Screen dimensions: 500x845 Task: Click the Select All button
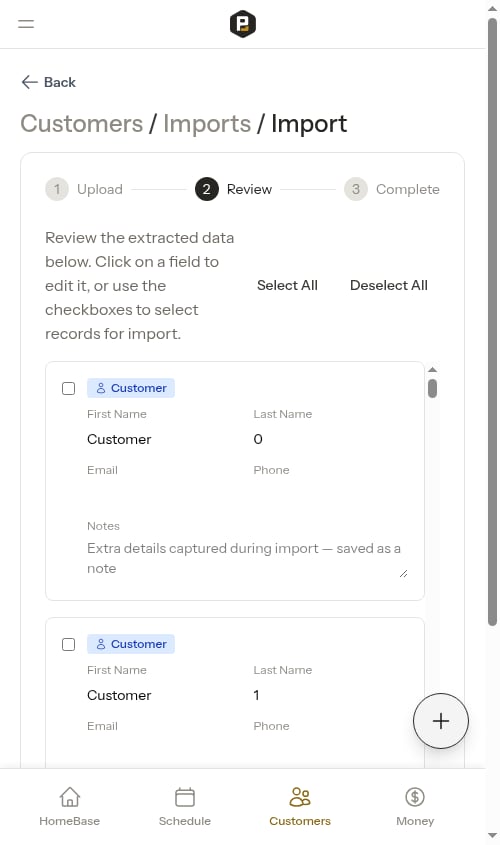point(287,285)
